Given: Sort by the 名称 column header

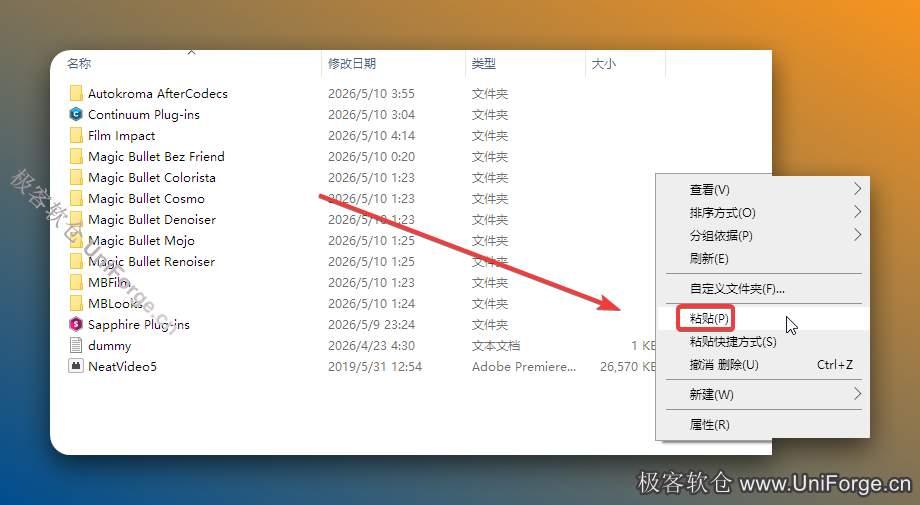Looking at the screenshot, I should click(79, 63).
